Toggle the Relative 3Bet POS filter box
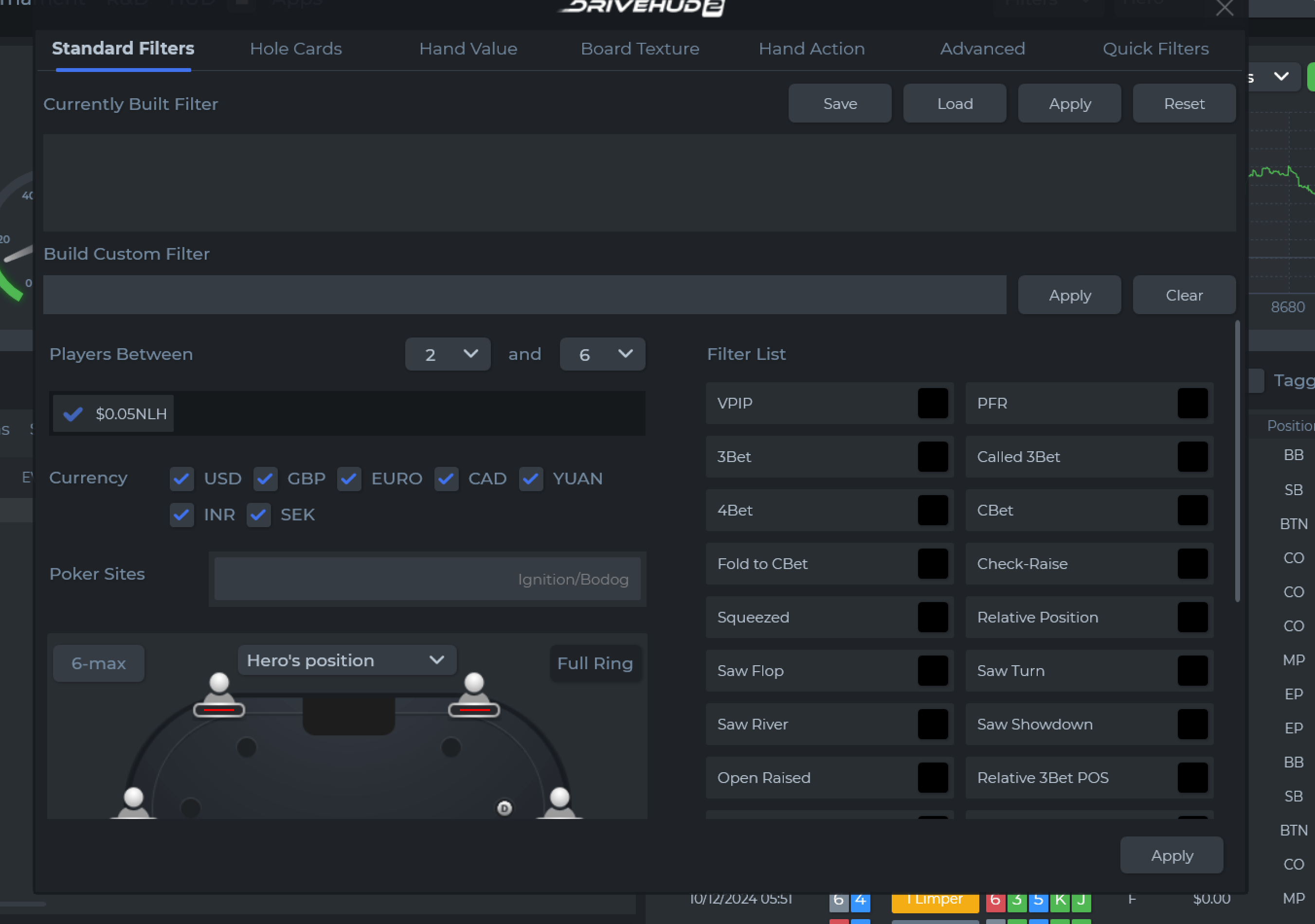This screenshot has width=1315, height=924. click(1192, 778)
